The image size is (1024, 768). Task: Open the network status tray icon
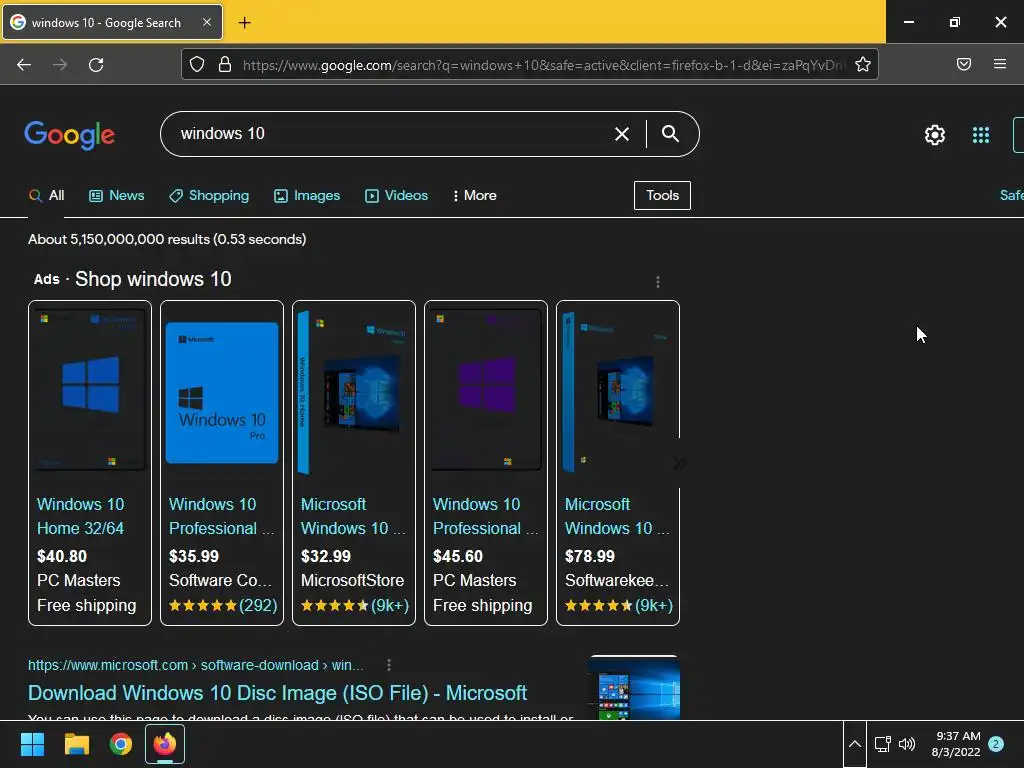click(883, 744)
